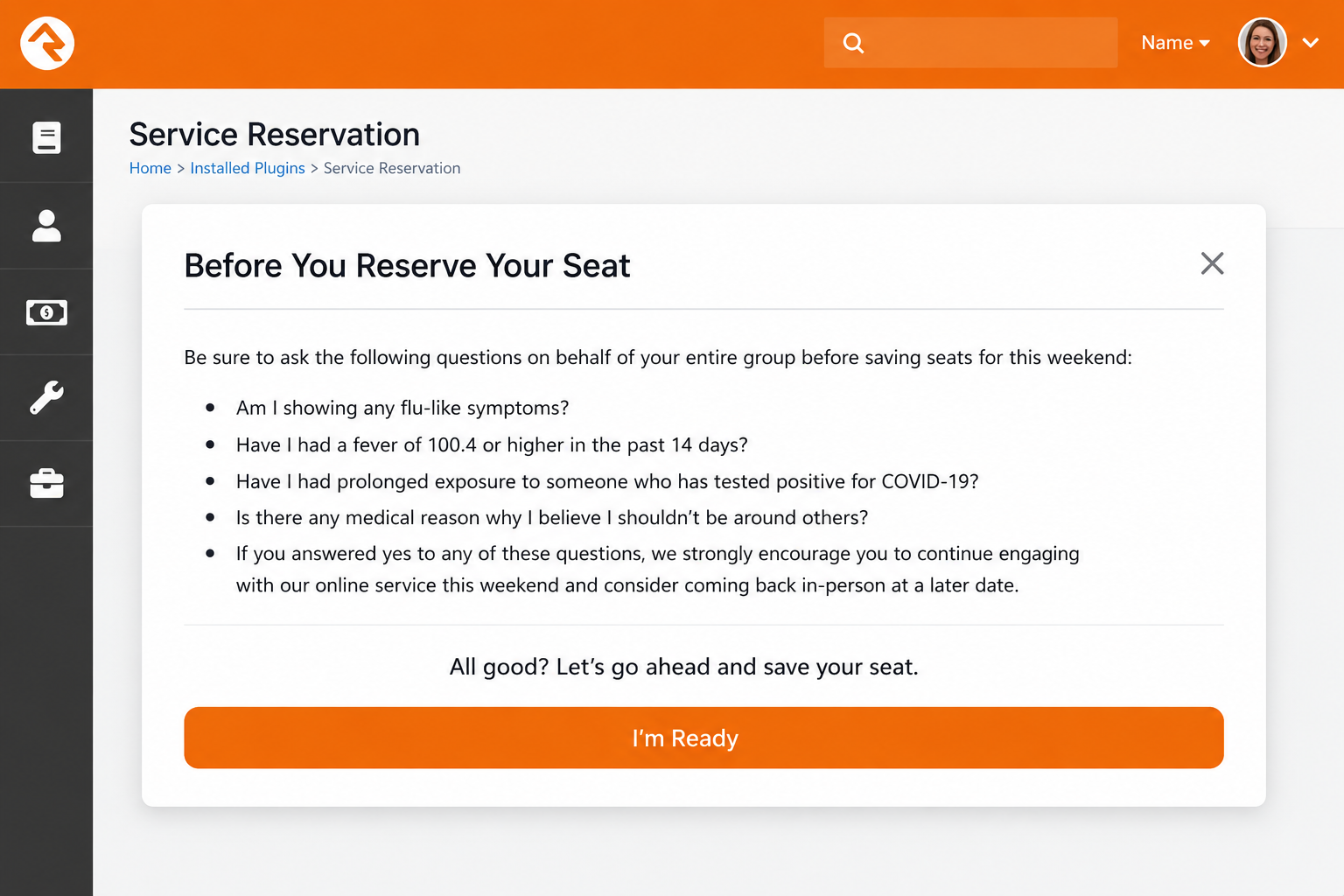
Task: Open the money finance sidebar icon
Action: [x=46, y=312]
